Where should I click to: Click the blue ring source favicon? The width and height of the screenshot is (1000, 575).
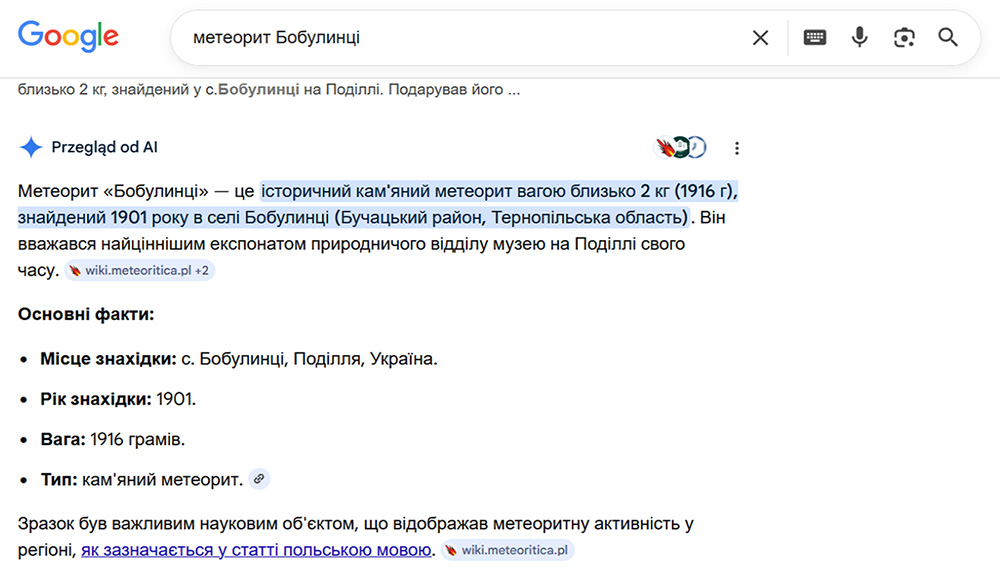[696, 148]
